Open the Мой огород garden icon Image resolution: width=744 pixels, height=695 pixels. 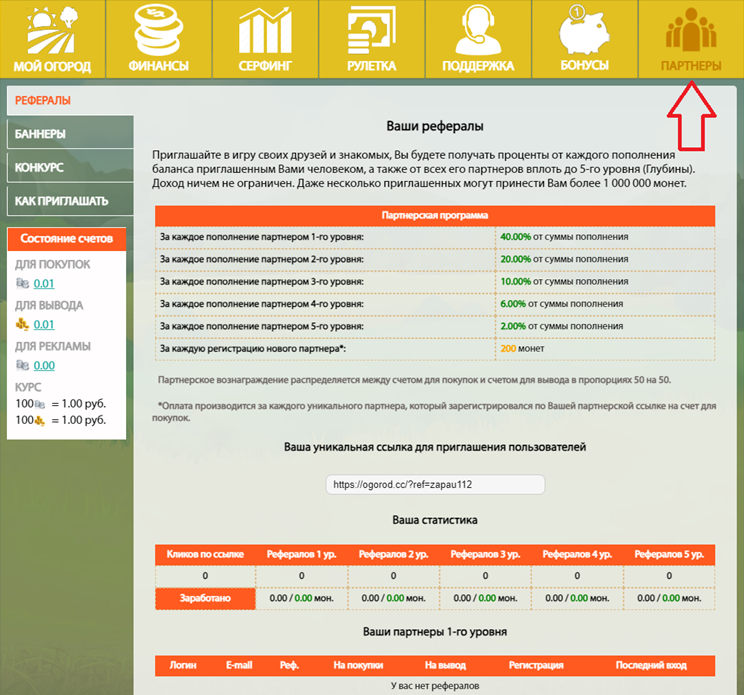tap(52, 29)
